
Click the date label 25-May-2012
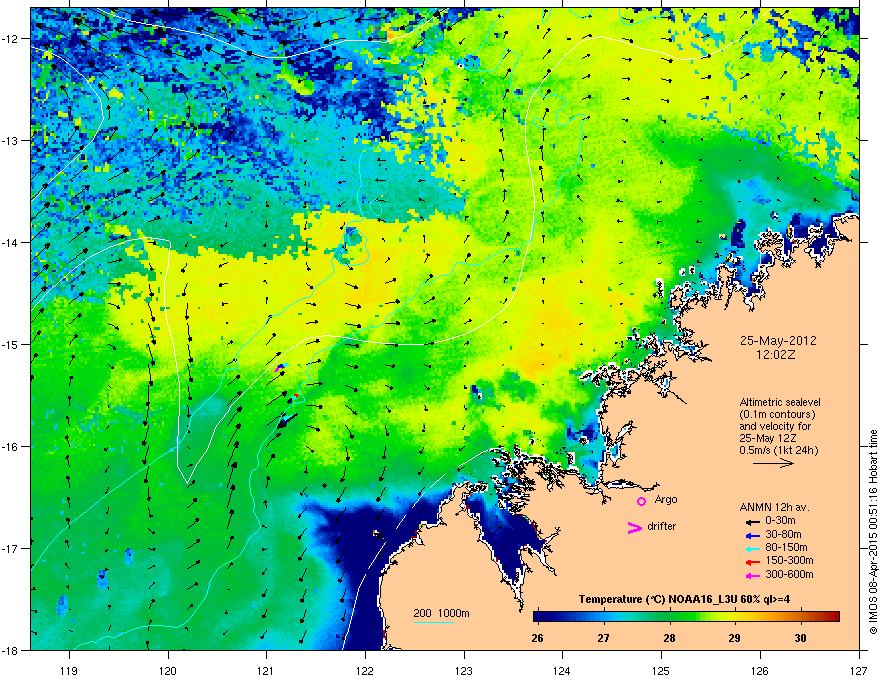778,341
